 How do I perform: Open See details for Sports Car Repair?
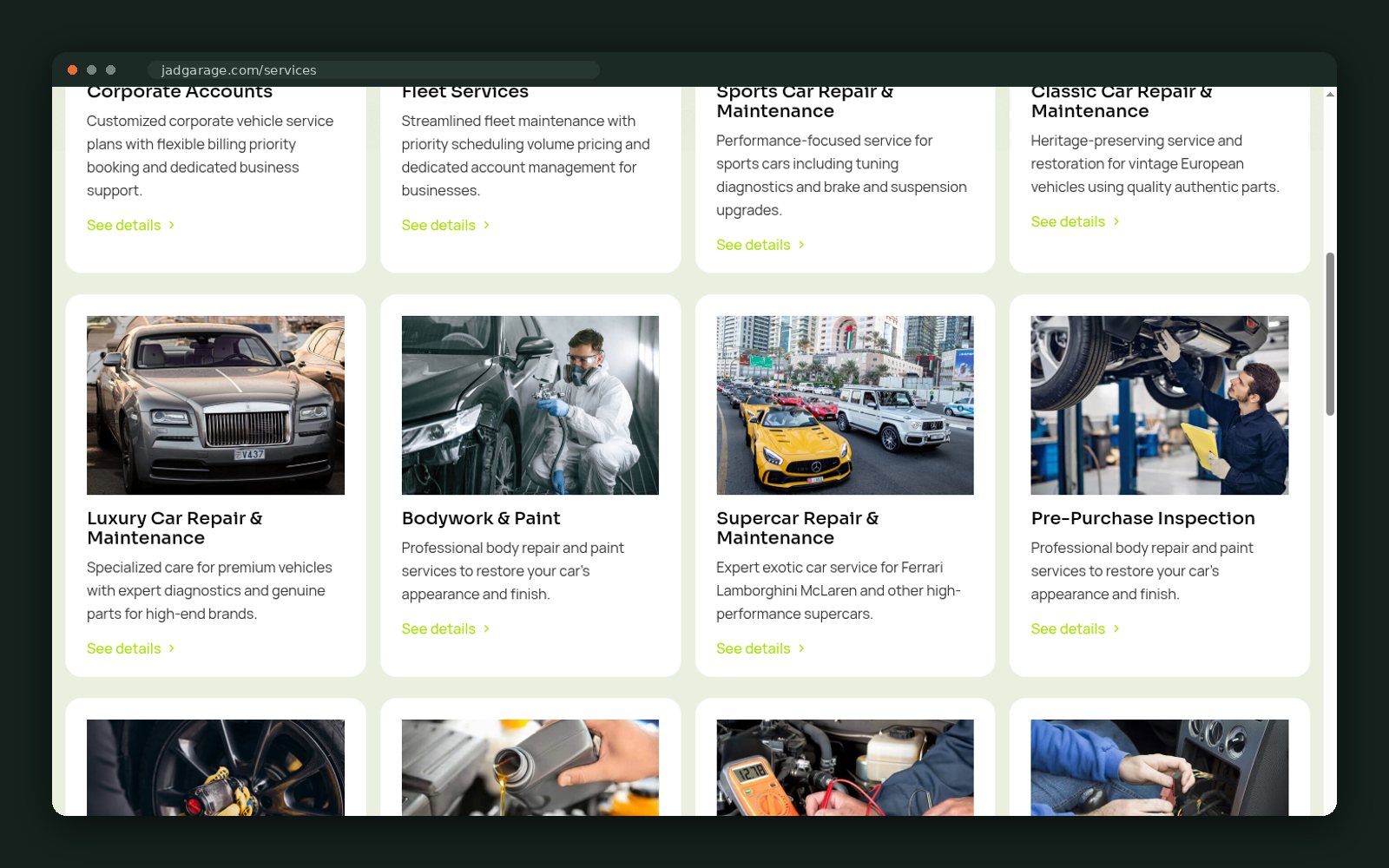[x=760, y=245]
